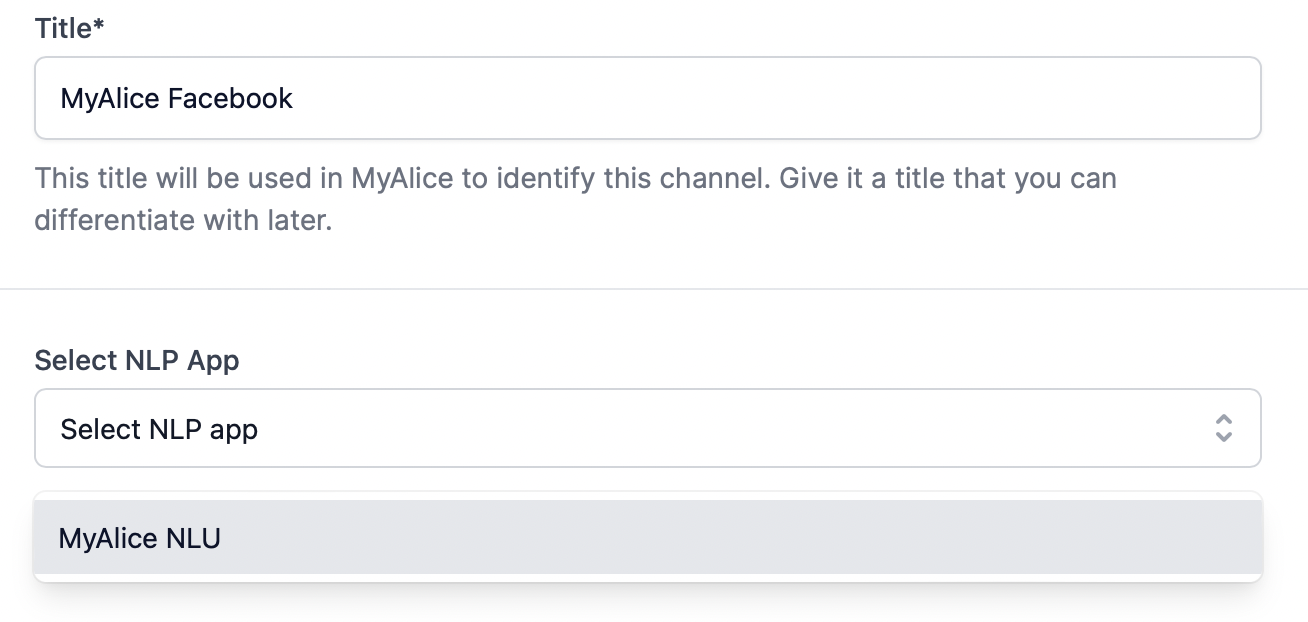
Task: Click the up-down chevron icon
Action: pos(1223,428)
